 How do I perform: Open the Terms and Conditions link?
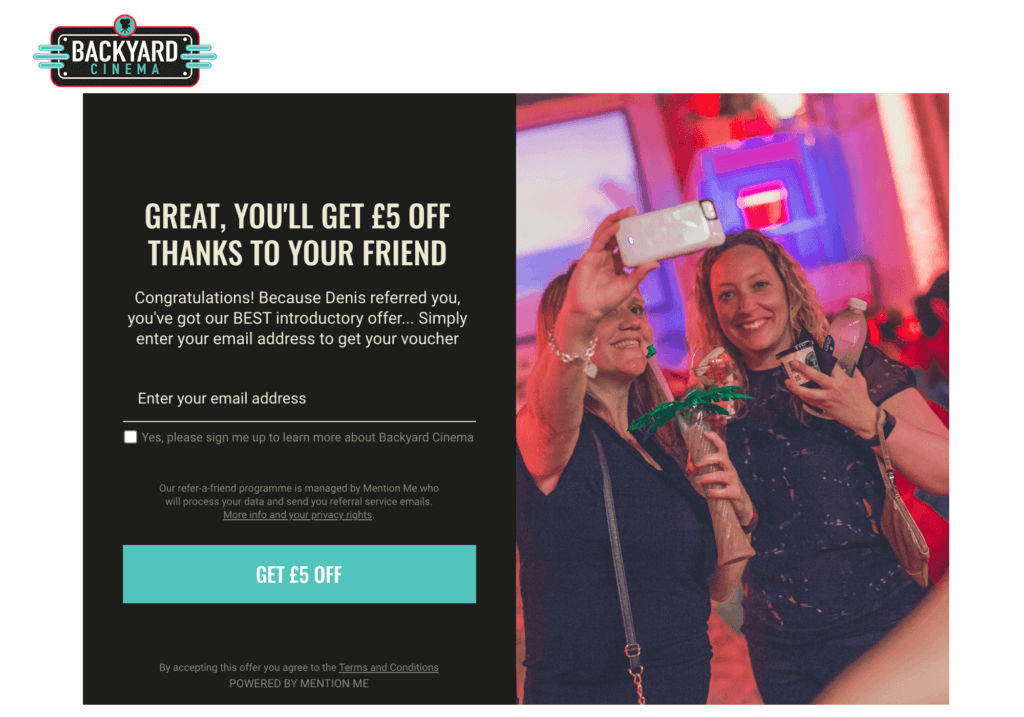tap(389, 667)
